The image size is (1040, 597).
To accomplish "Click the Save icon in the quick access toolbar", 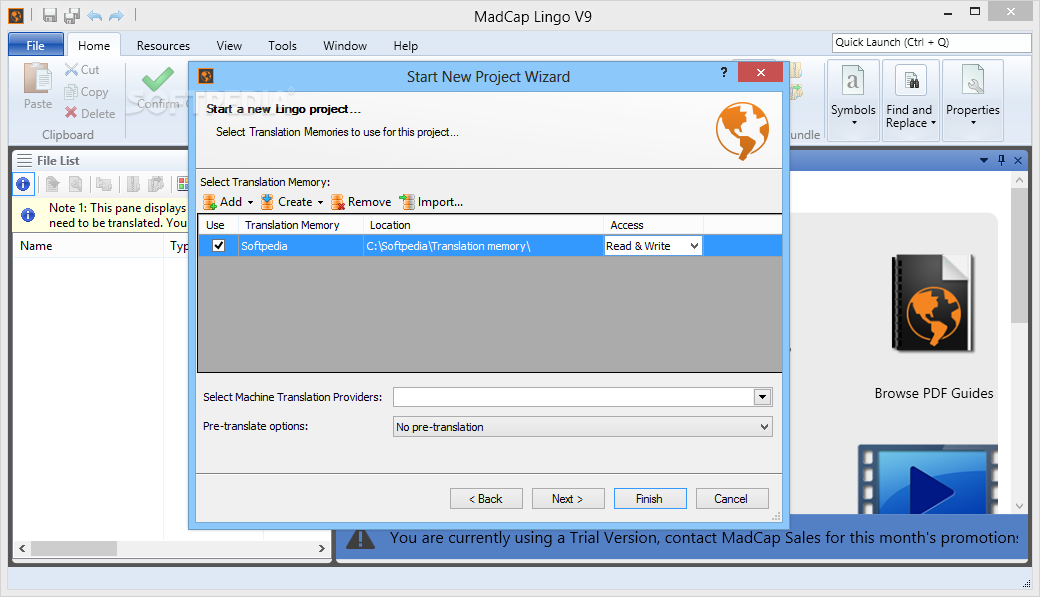I will click(x=50, y=15).
